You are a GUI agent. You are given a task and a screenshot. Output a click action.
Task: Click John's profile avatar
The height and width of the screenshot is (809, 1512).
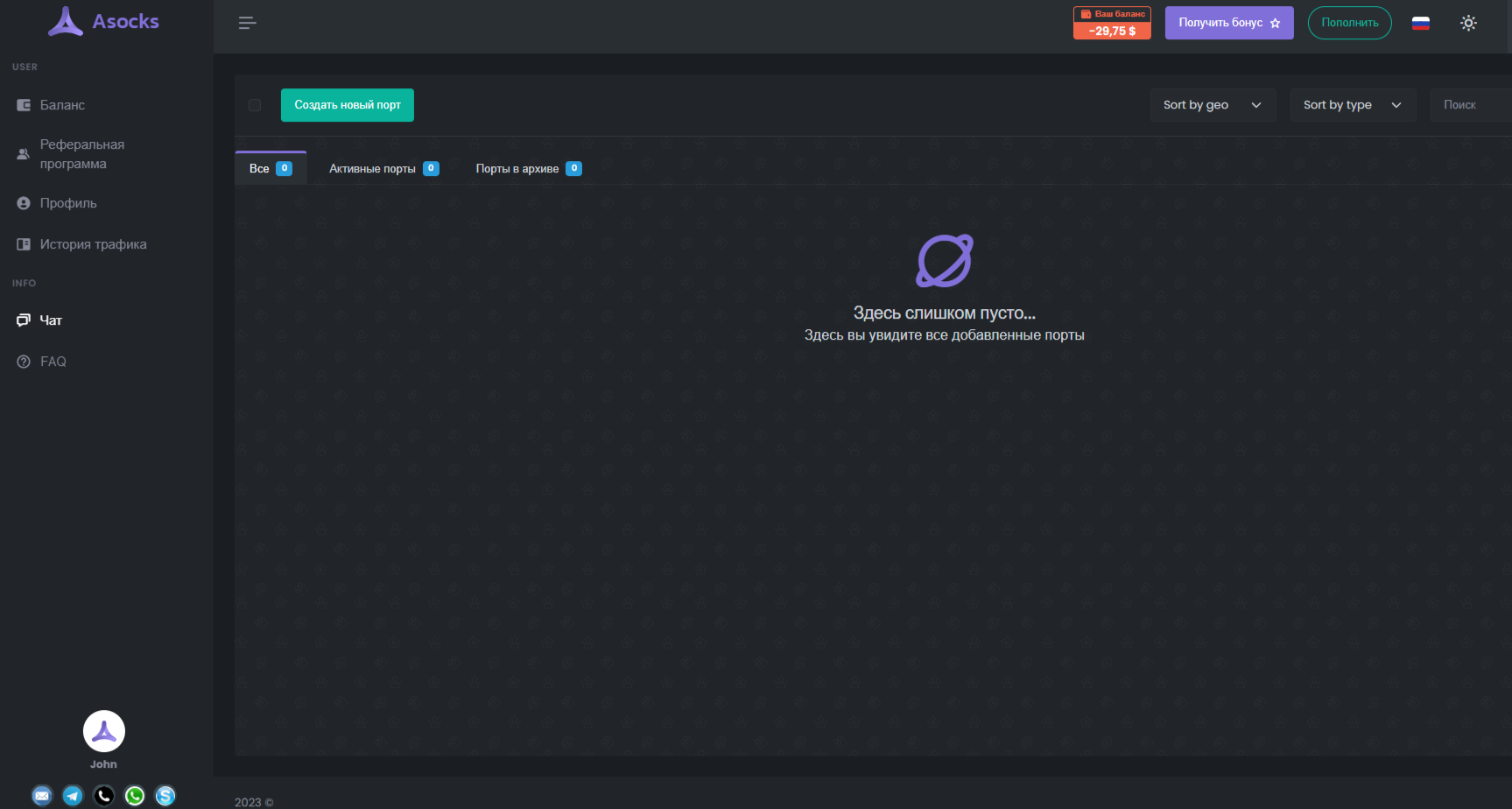click(x=104, y=731)
